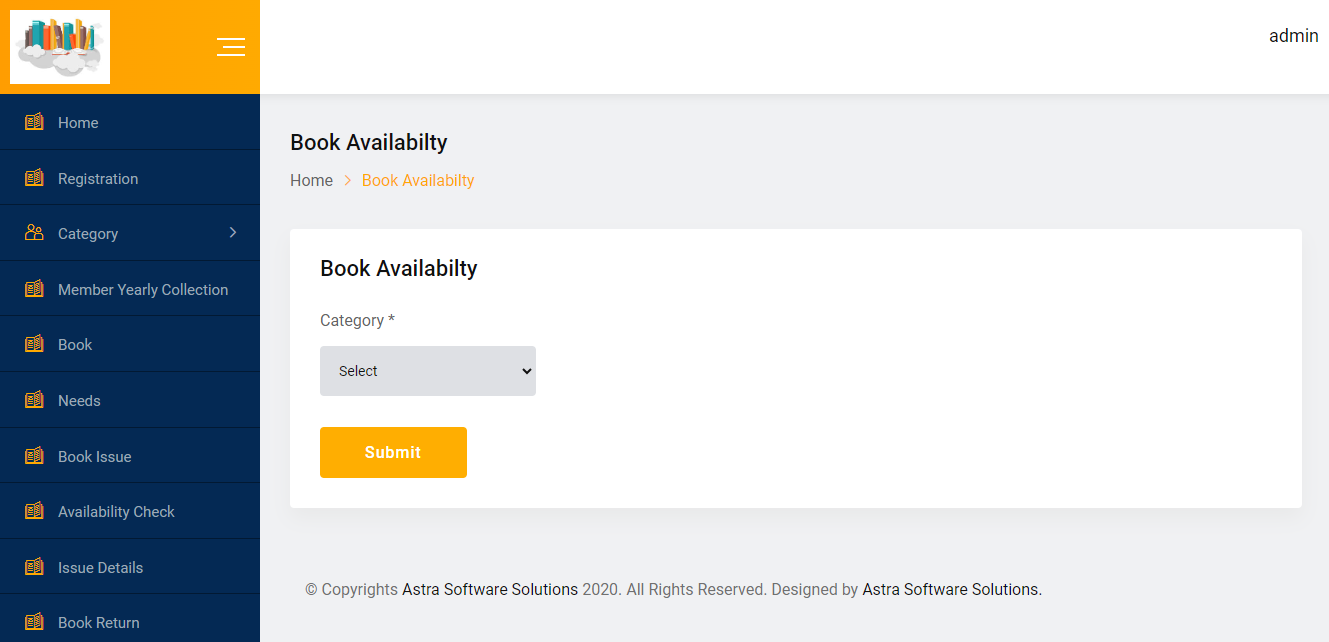Go to Book Issue page
The height and width of the screenshot is (642, 1329).
click(x=130, y=456)
